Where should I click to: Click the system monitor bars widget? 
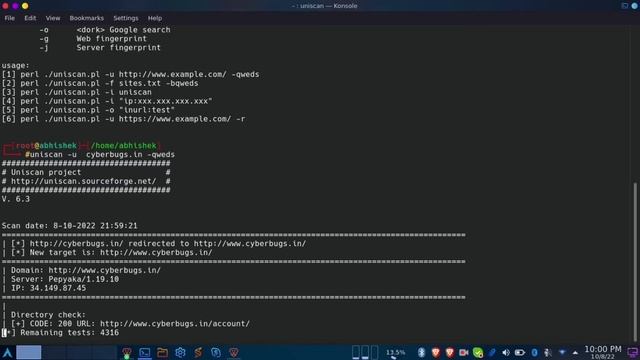[365, 352]
